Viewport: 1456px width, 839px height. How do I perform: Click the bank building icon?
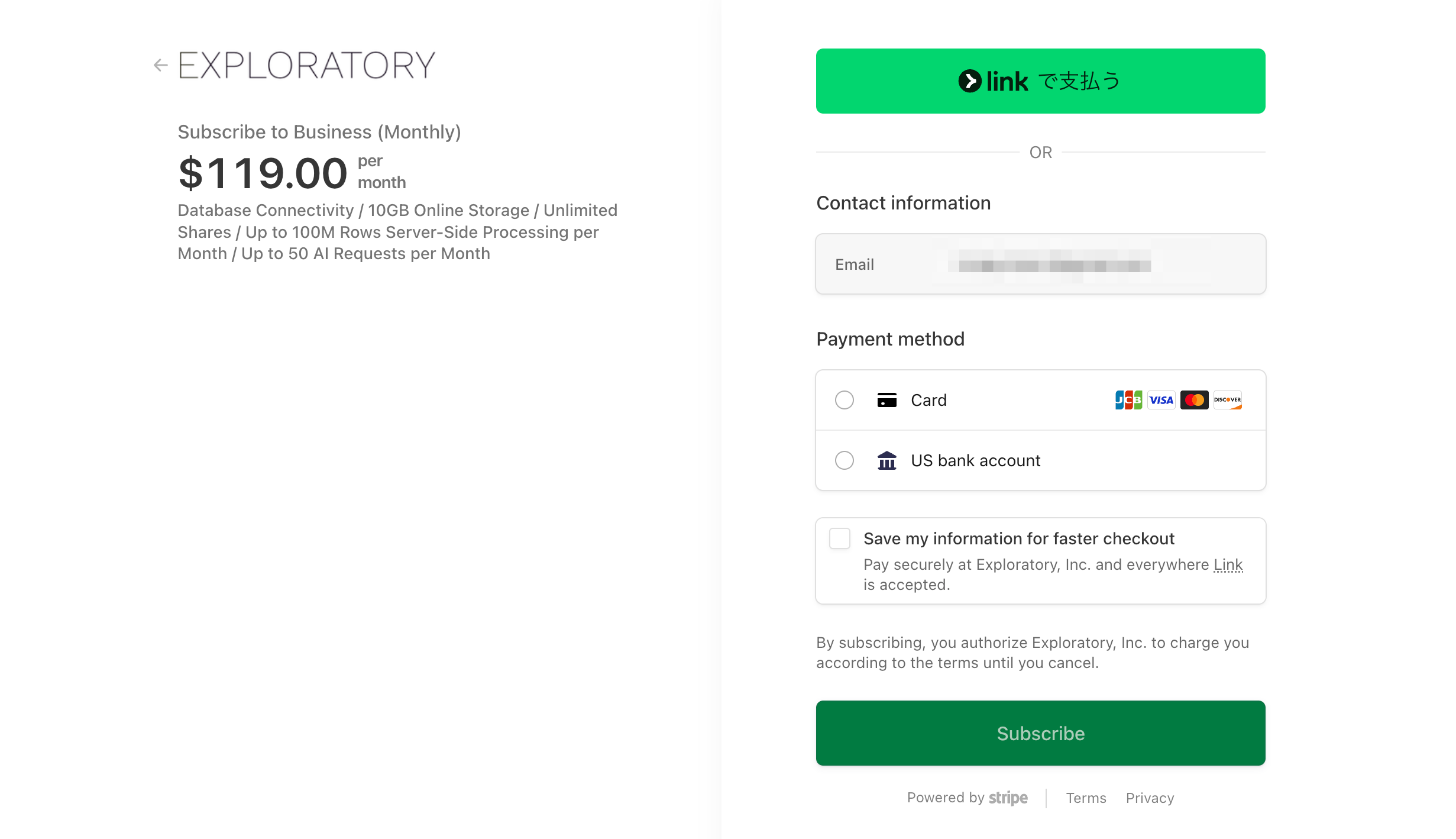pos(886,460)
